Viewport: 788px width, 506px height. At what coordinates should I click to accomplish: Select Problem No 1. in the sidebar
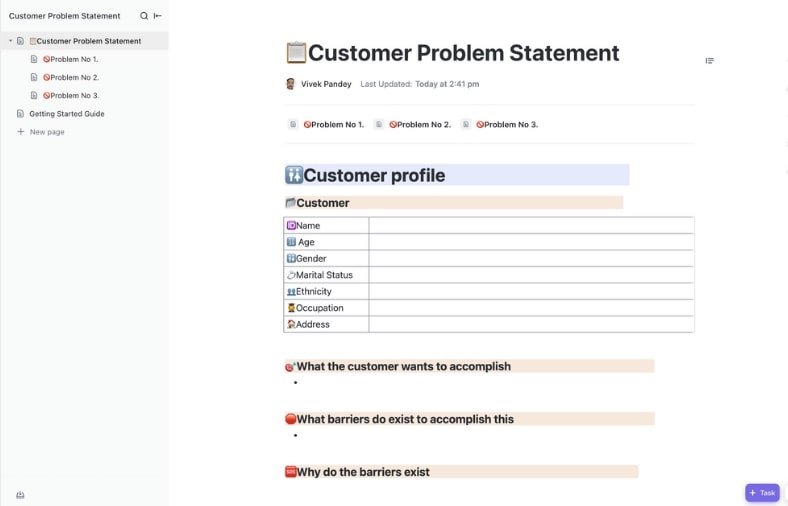pos(74,60)
